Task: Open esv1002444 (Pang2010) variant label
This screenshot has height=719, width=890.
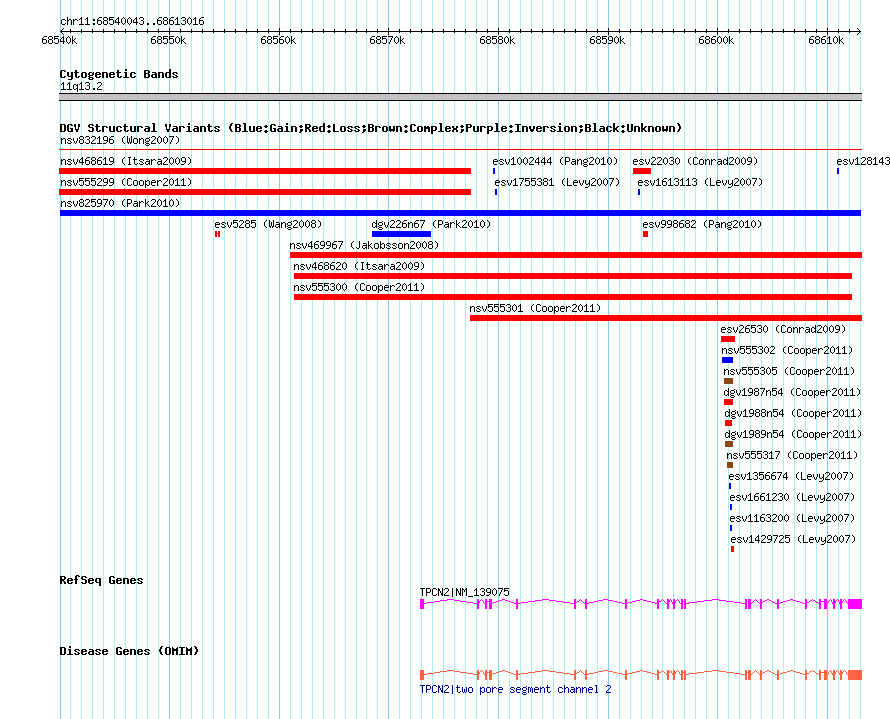Action: (x=555, y=161)
